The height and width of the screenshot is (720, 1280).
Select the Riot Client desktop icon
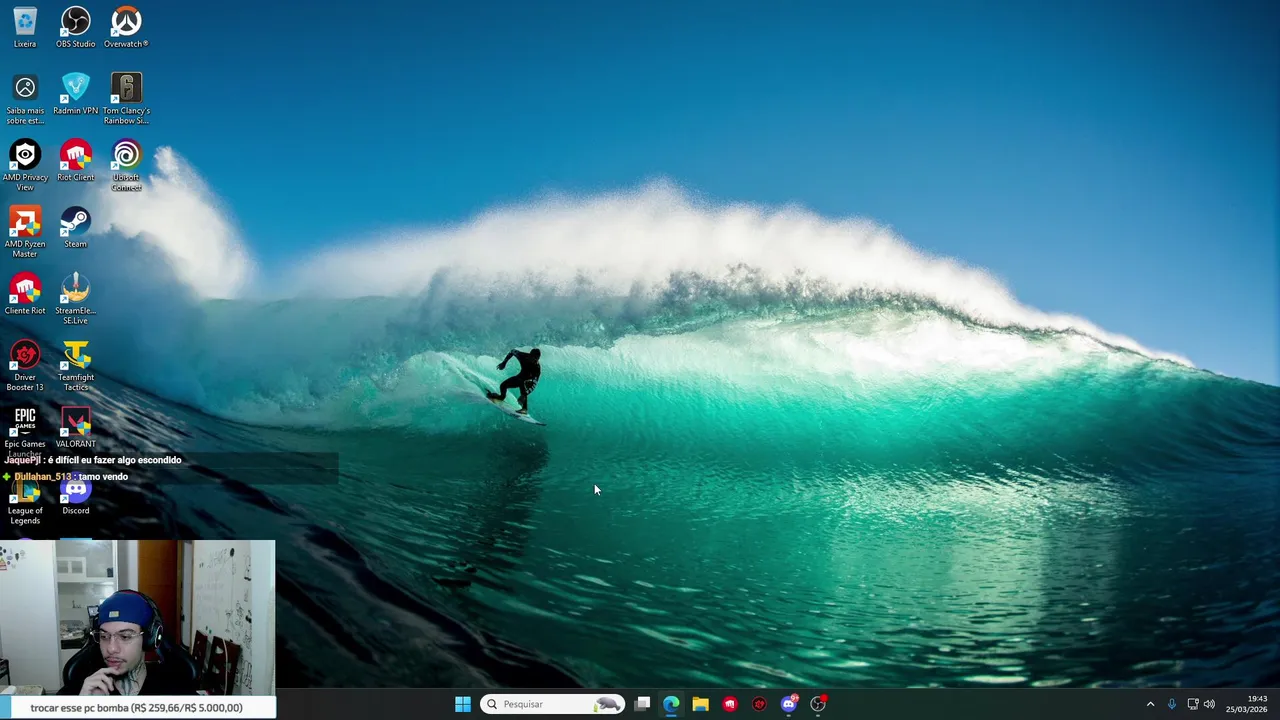[75, 161]
